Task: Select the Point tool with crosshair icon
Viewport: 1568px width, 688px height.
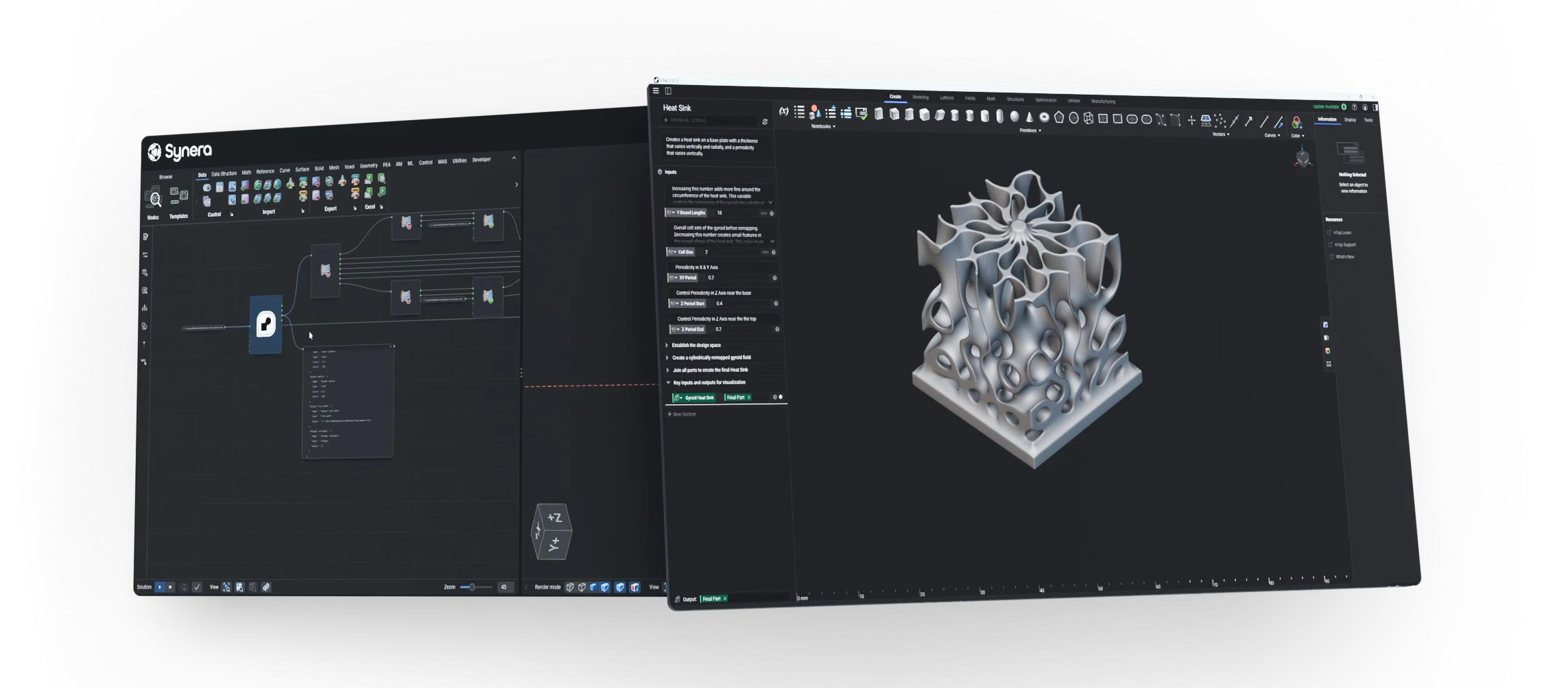Action: click(1191, 121)
